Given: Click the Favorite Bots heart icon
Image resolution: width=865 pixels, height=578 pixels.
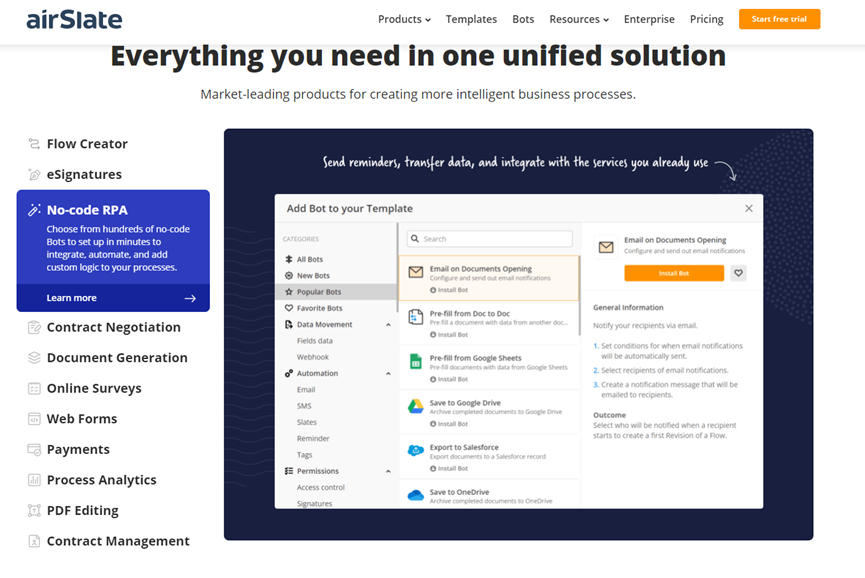Looking at the screenshot, I should [289, 308].
